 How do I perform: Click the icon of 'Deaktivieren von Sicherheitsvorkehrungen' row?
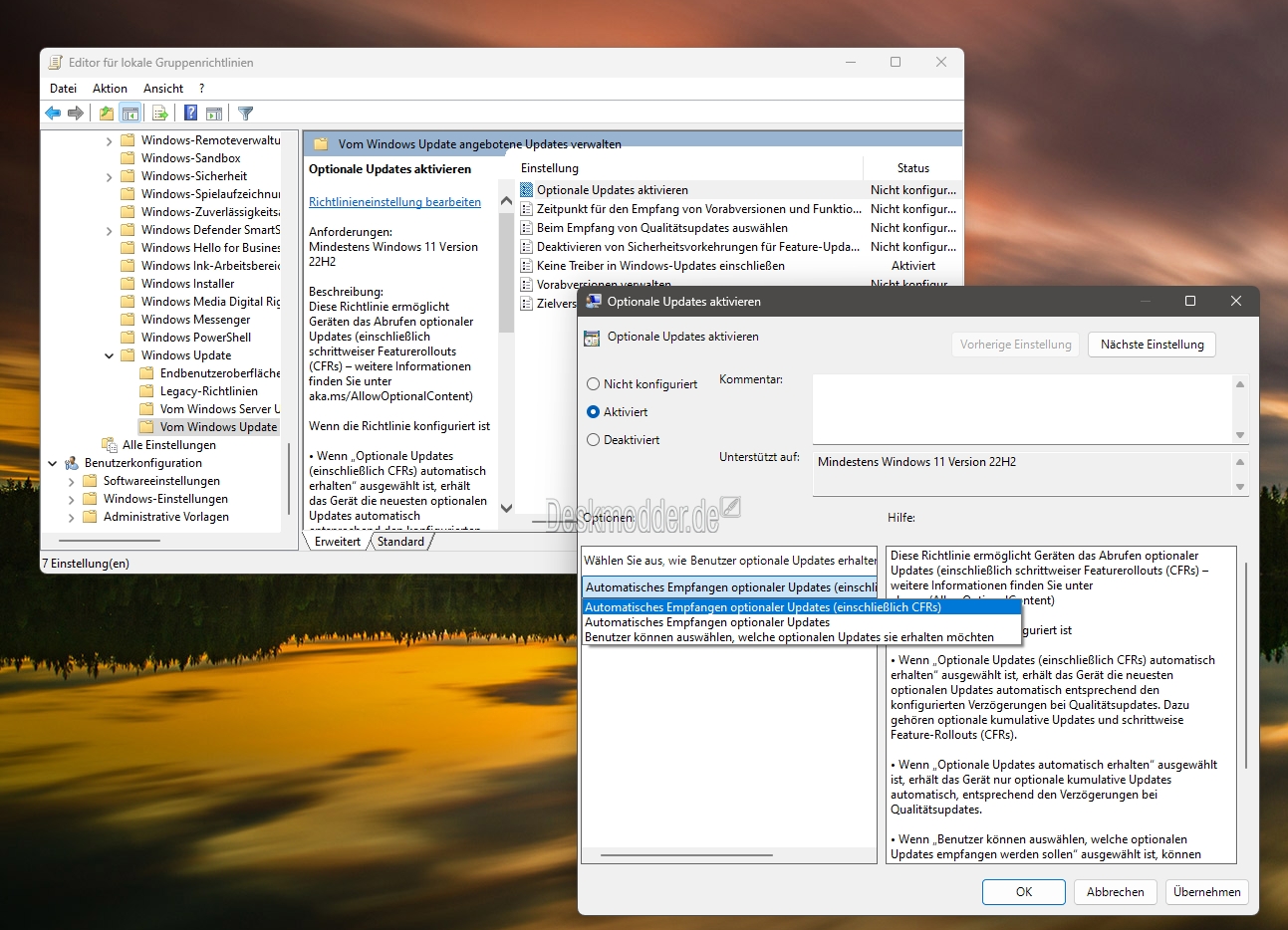coord(527,247)
